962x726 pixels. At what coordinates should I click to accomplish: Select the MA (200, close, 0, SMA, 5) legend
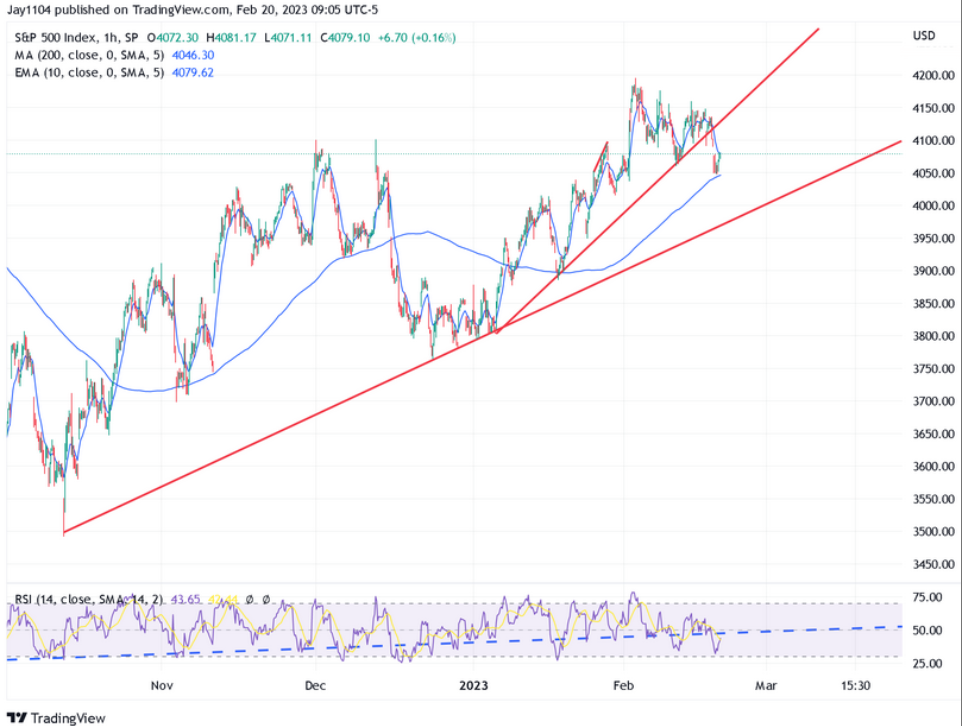(90, 55)
